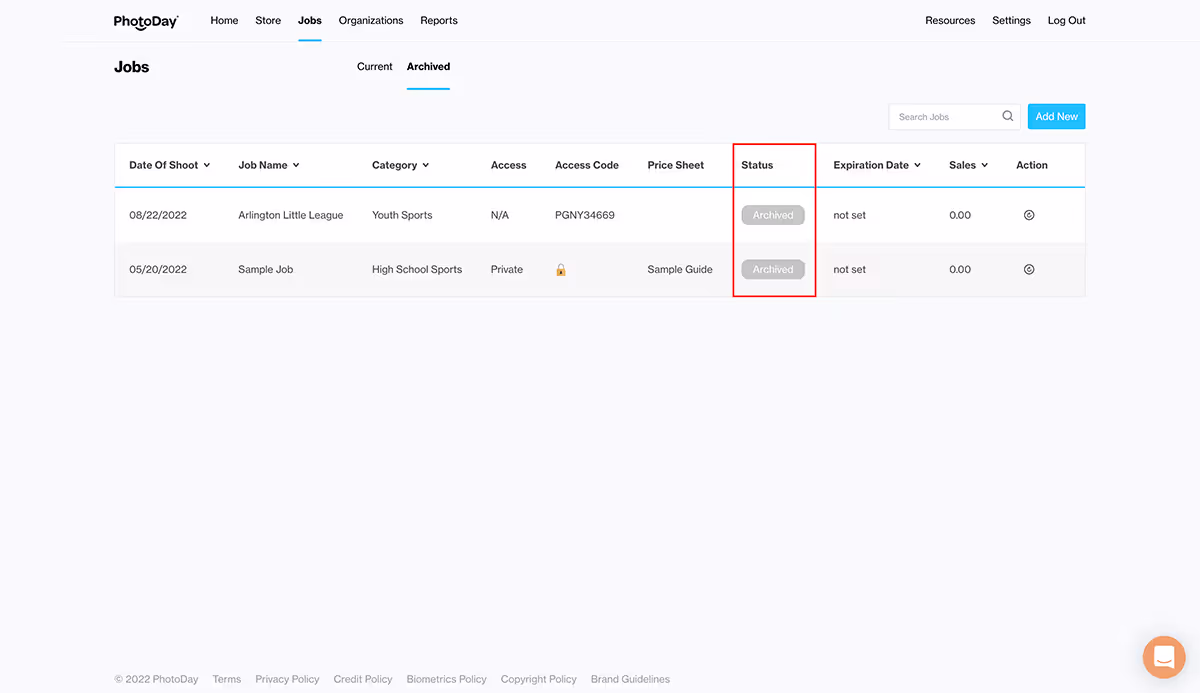Sort by Job Name column arrow
Screen dimensions: 1200x693
(296, 165)
